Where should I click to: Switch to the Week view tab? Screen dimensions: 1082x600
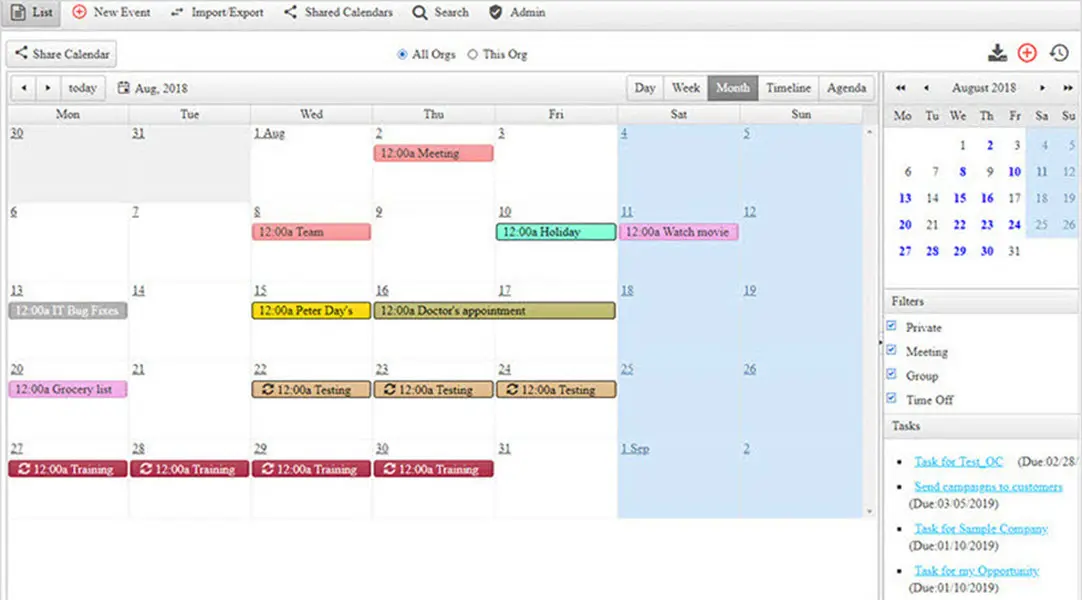(685, 88)
